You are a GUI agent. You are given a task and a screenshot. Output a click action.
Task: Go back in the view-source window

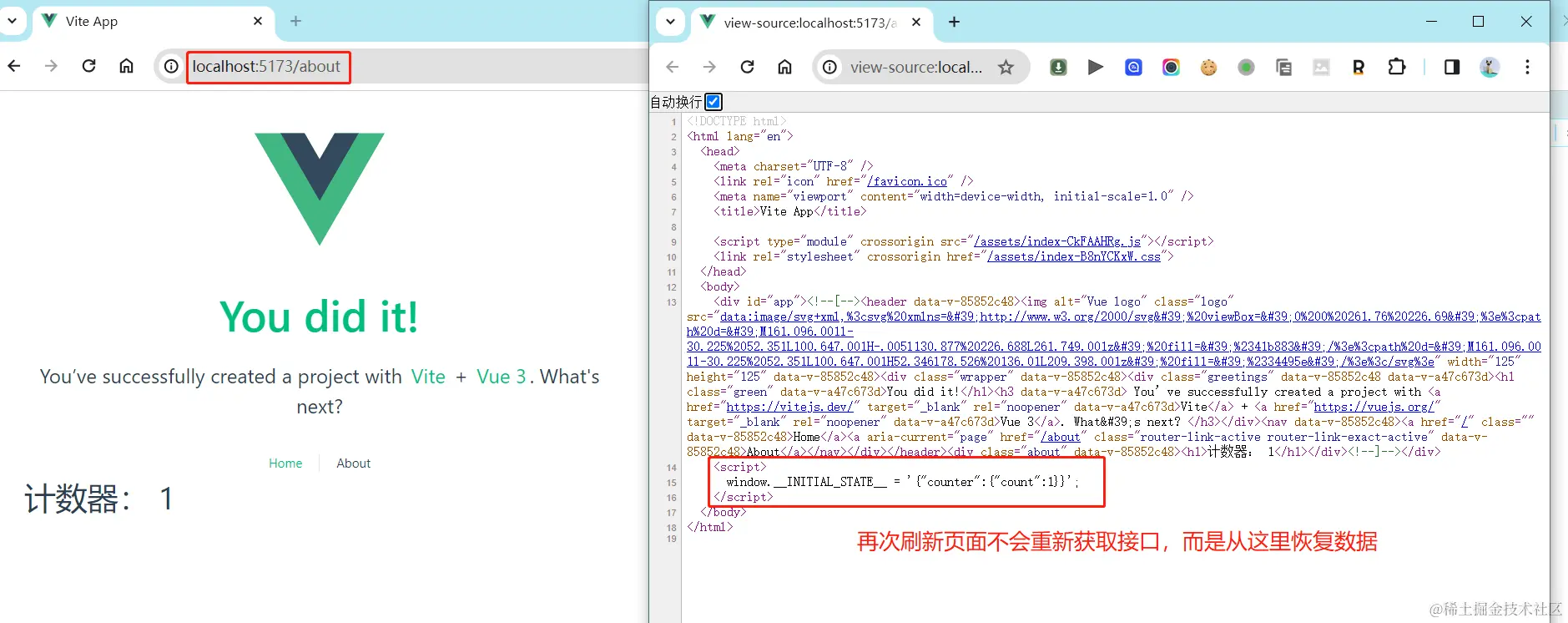(673, 67)
